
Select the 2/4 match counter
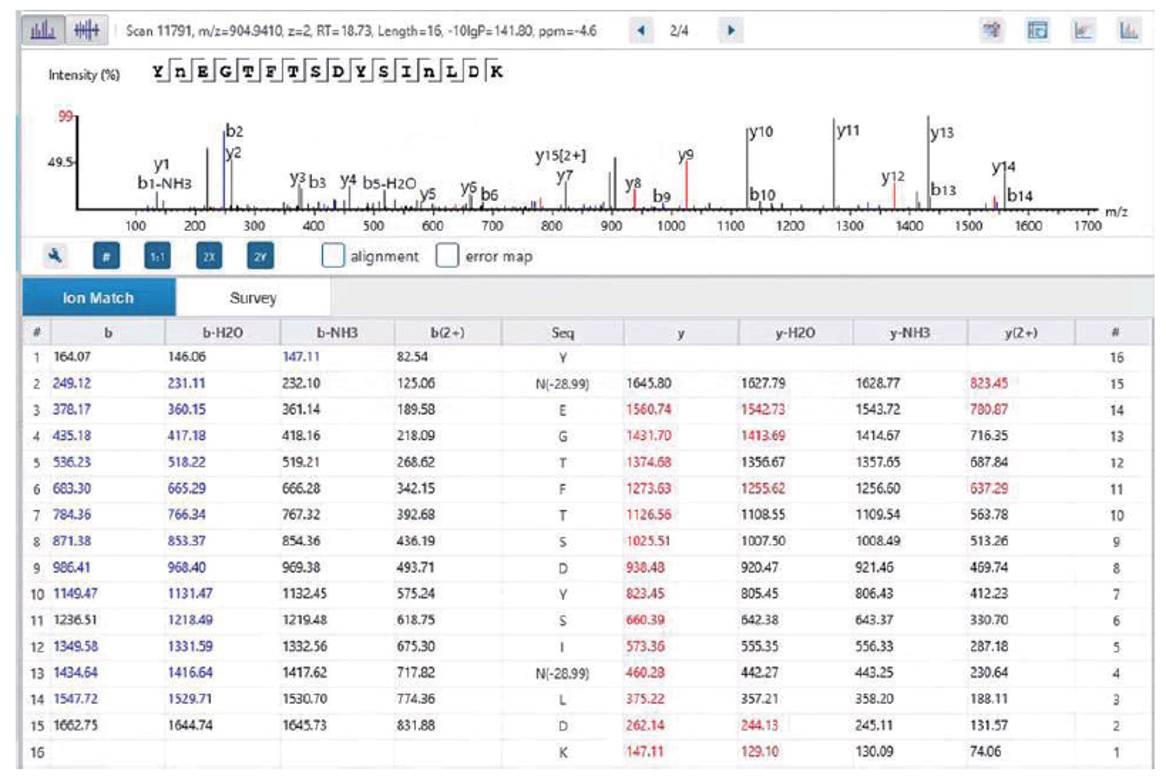(679, 31)
